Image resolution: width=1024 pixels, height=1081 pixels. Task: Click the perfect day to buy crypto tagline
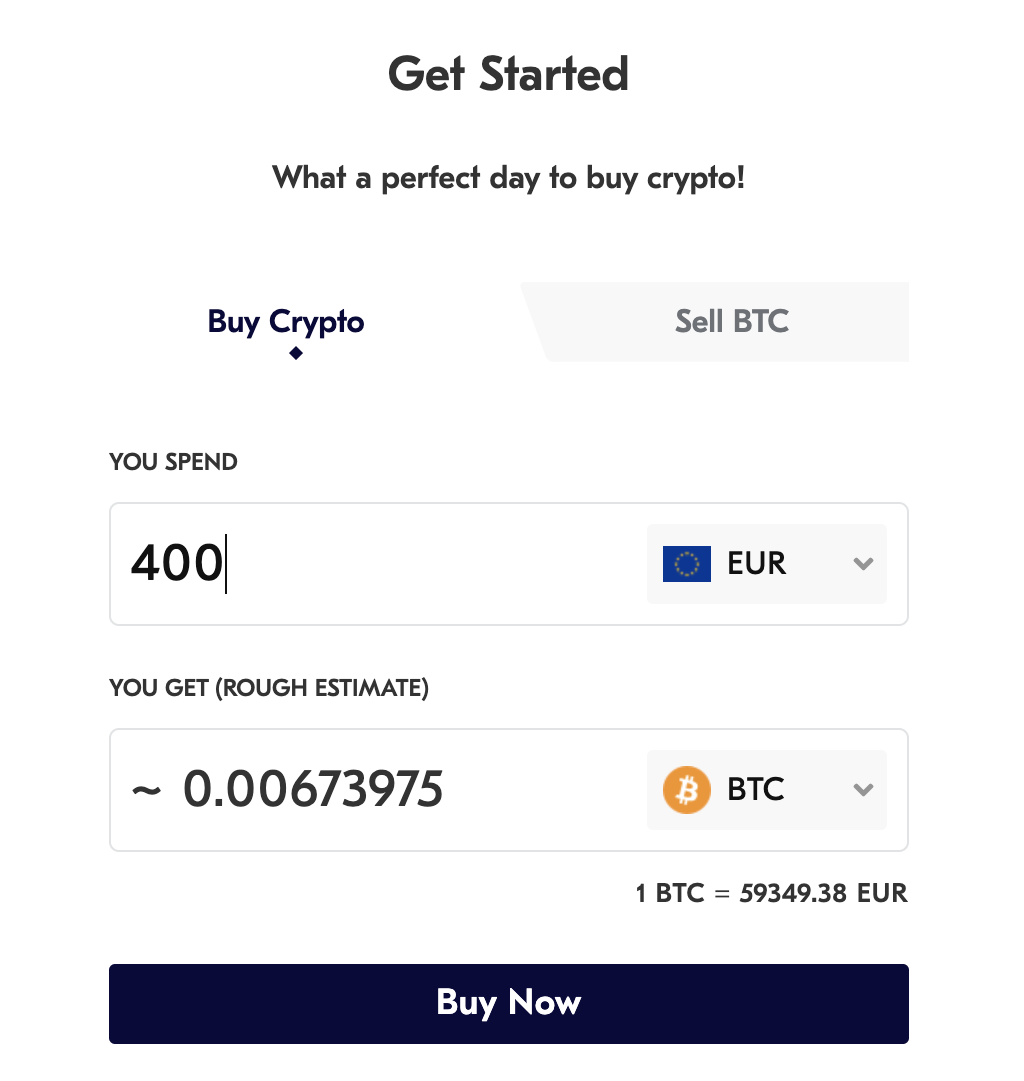click(508, 179)
